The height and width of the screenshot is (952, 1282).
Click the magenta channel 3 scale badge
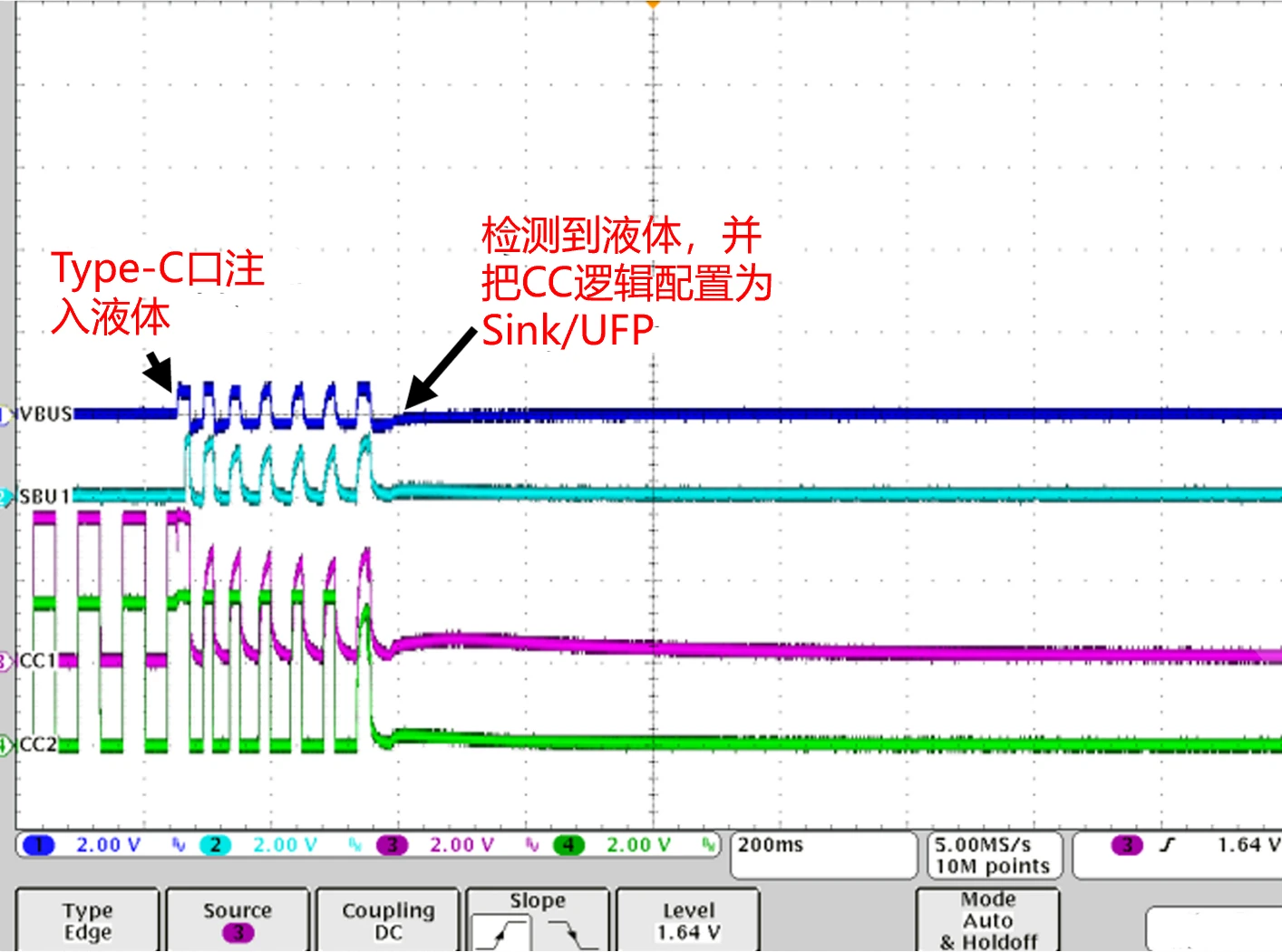[392, 845]
